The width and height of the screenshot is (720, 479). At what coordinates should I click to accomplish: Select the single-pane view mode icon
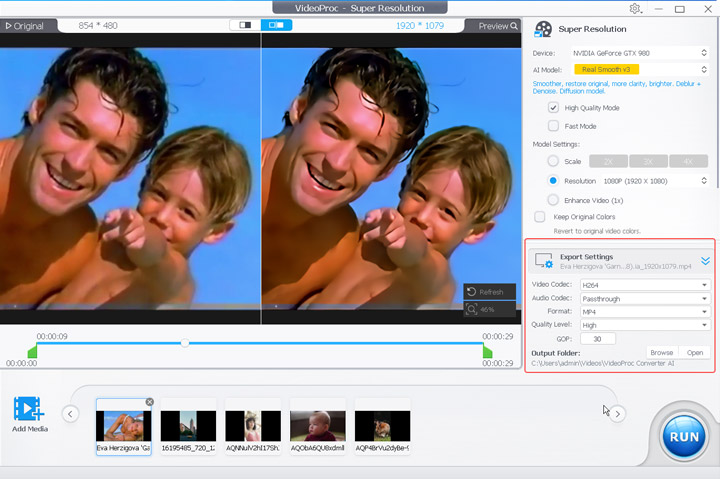point(245,25)
